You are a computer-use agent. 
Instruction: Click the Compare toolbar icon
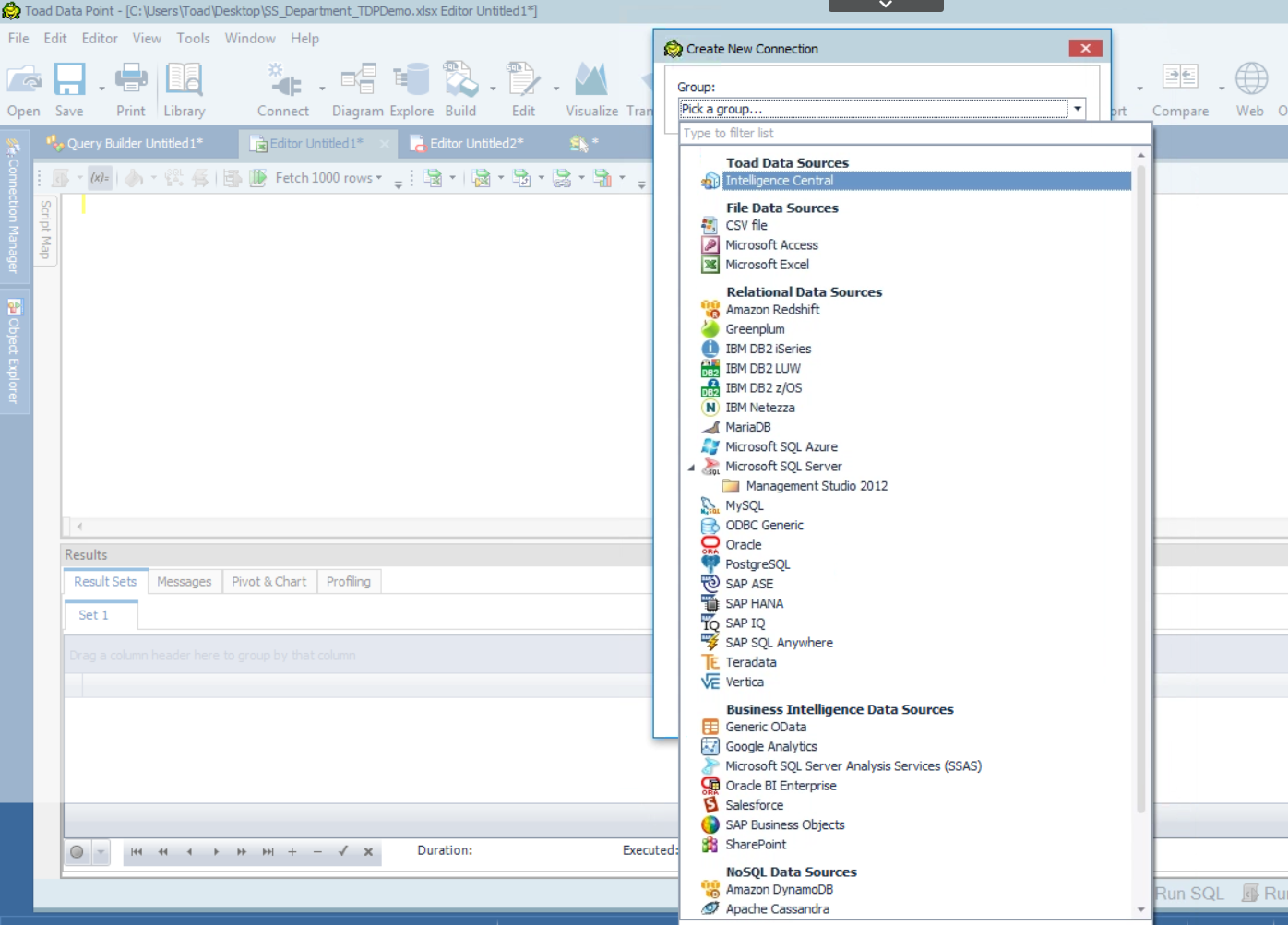point(1180,90)
